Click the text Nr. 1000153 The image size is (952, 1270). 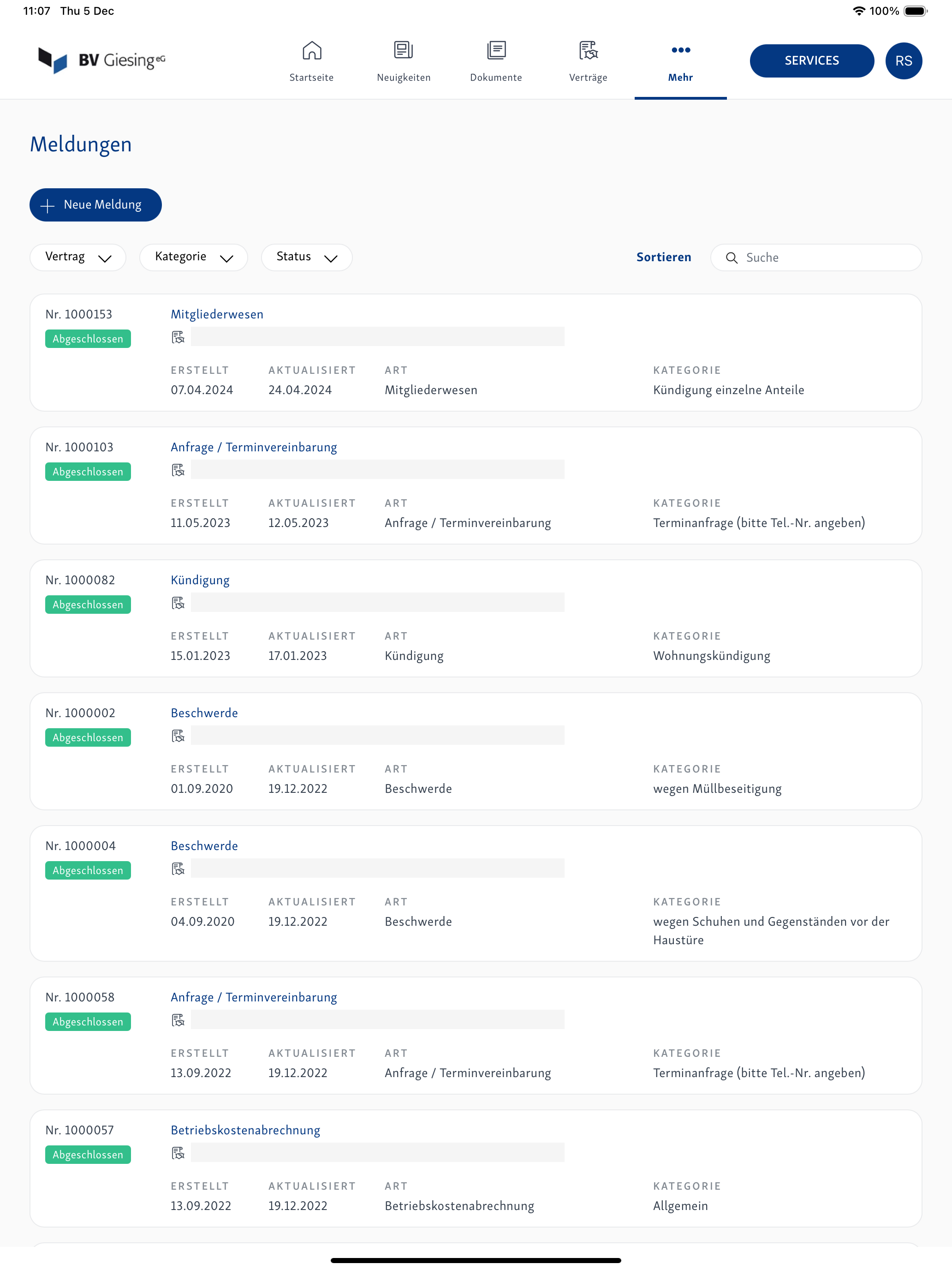pos(78,314)
